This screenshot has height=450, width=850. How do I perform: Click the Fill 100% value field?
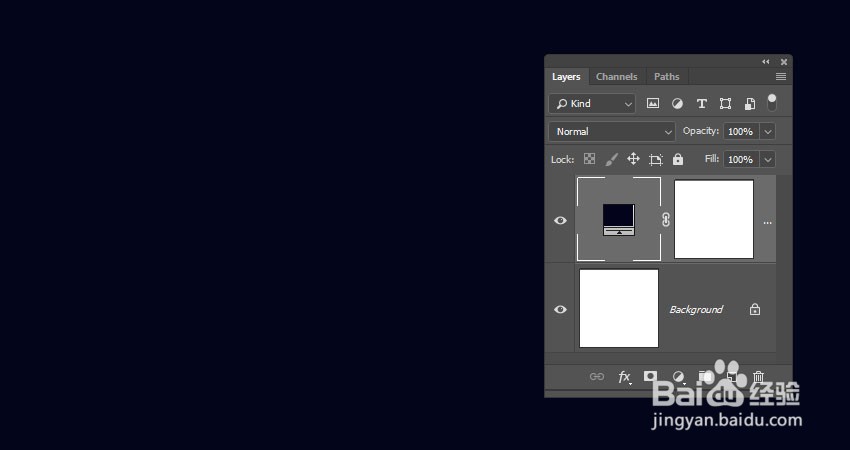[742, 159]
